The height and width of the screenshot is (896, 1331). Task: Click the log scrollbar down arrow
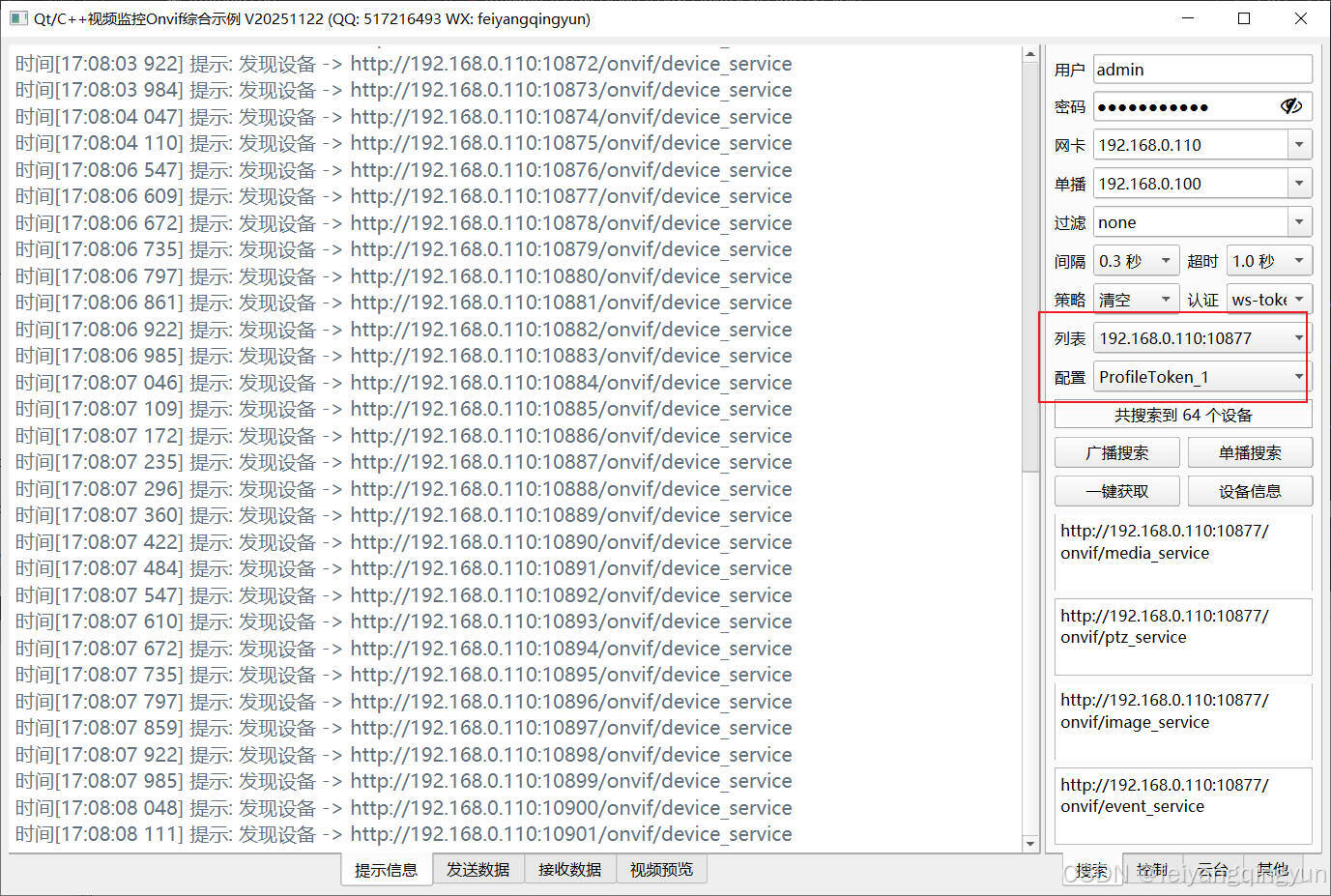[1029, 844]
